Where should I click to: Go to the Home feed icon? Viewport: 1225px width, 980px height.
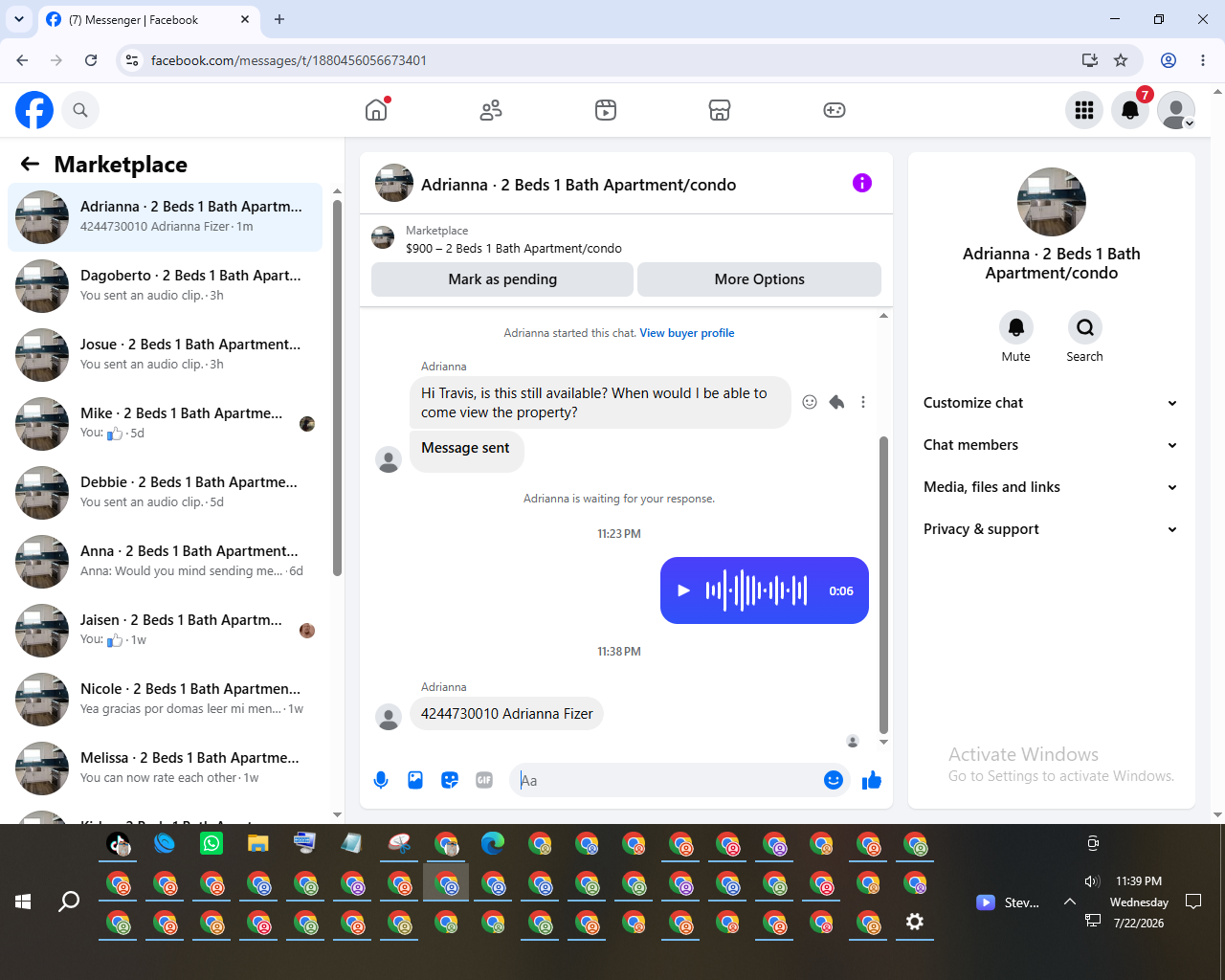pyautogui.click(x=376, y=110)
